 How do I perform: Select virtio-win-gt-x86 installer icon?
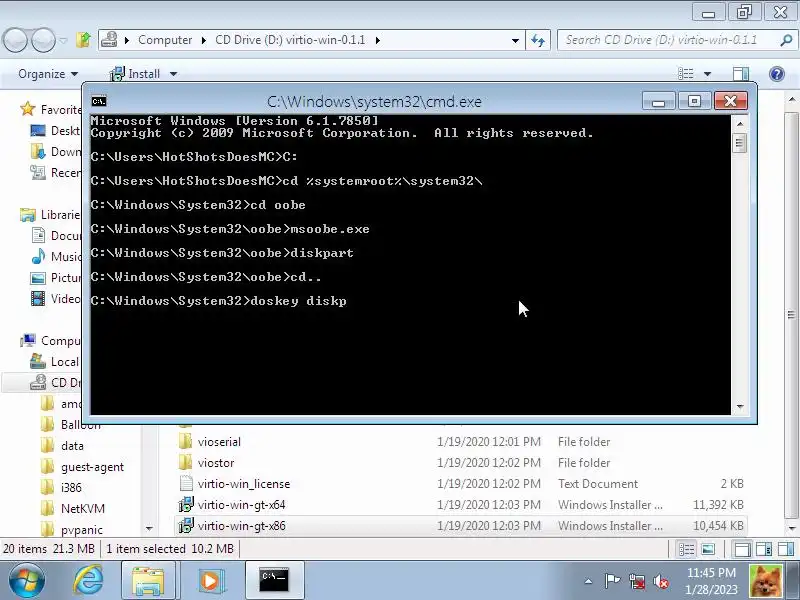(x=186, y=525)
